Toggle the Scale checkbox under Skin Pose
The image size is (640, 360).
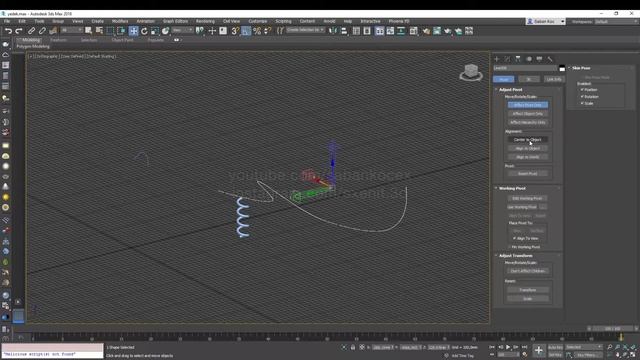coord(582,103)
